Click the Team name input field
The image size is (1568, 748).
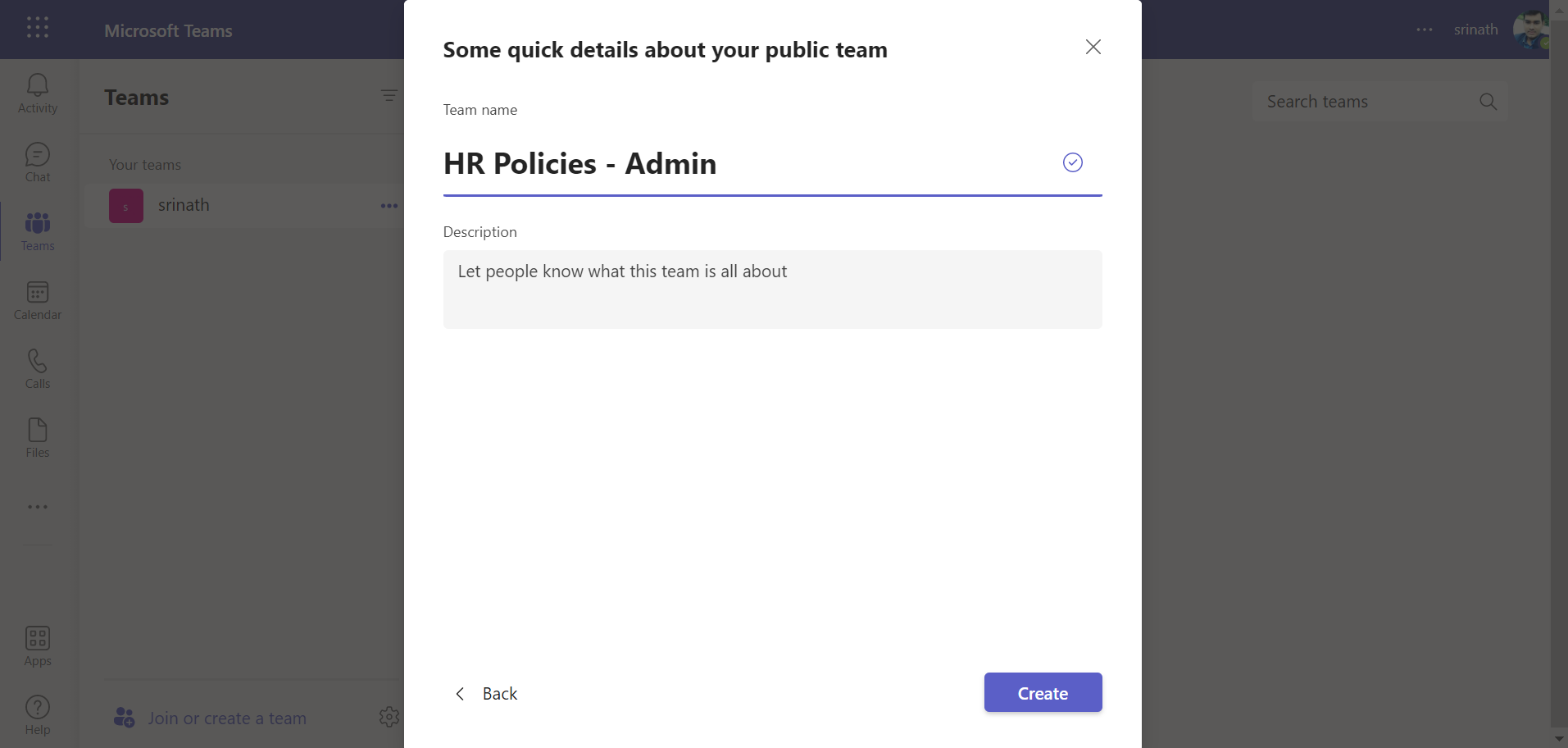click(746, 164)
